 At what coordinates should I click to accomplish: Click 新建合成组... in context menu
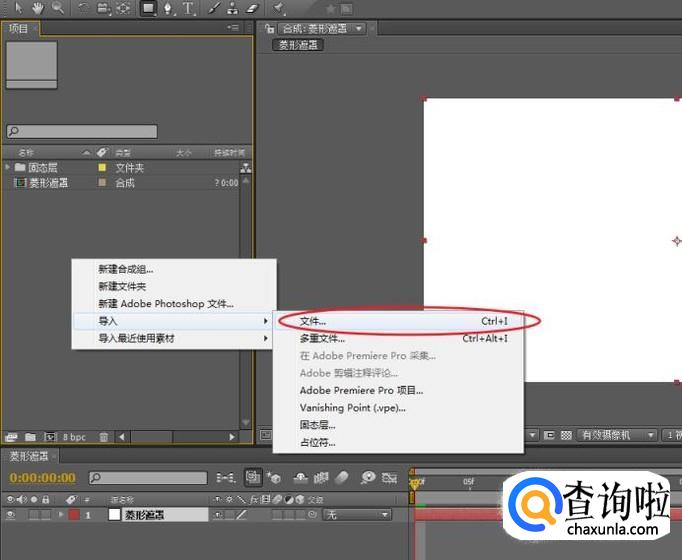125,269
